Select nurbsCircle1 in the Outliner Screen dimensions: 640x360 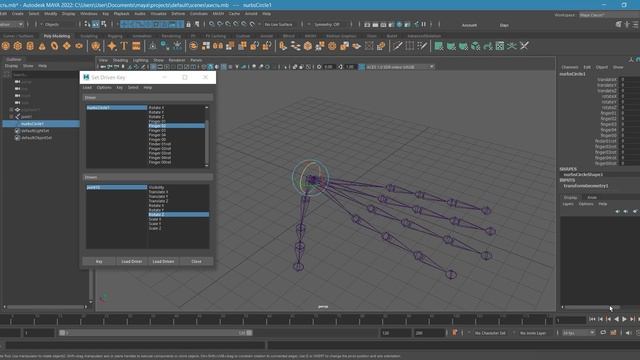[x=41, y=124]
